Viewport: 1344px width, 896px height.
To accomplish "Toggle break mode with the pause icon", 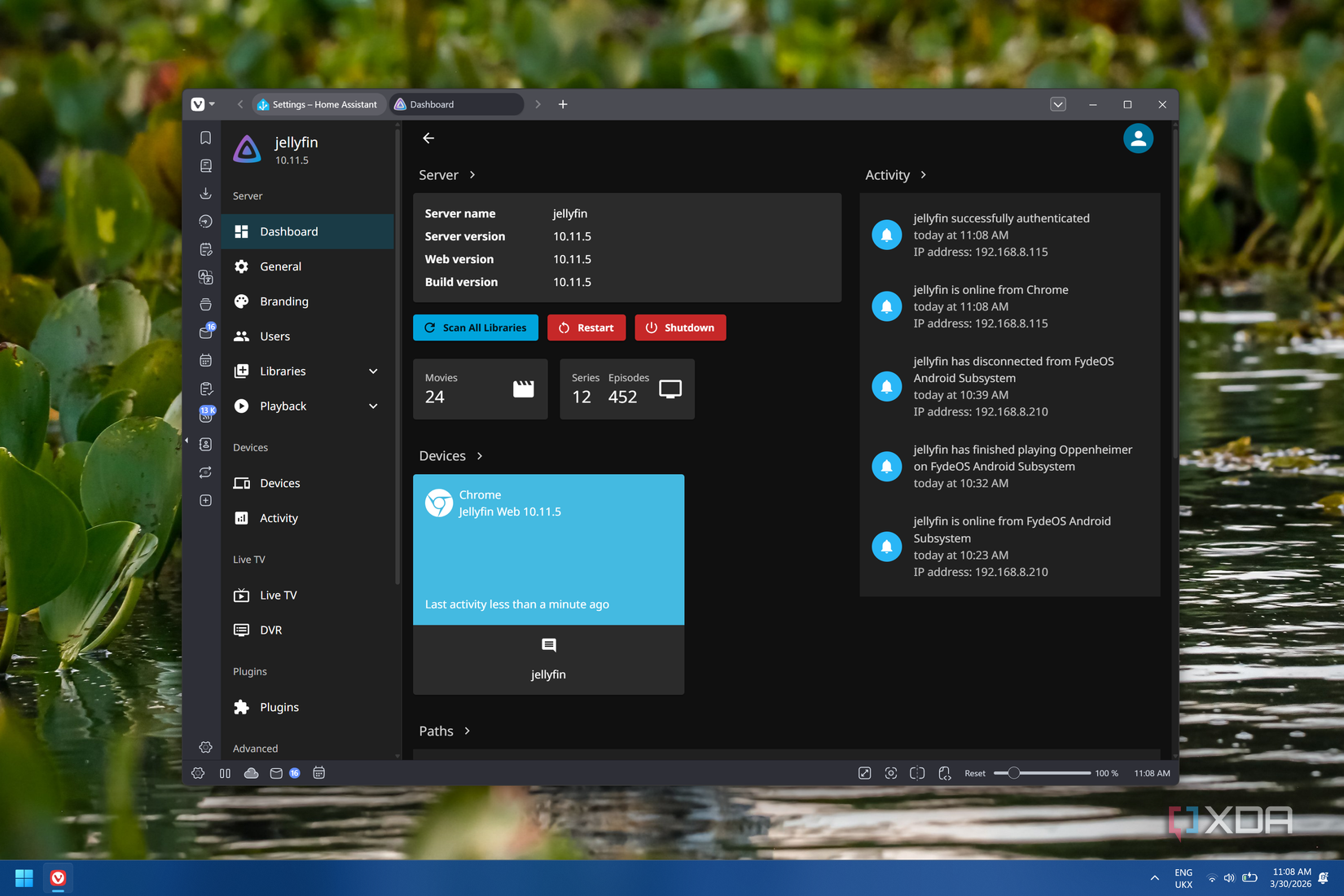I will pyautogui.click(x=225, y=773).
